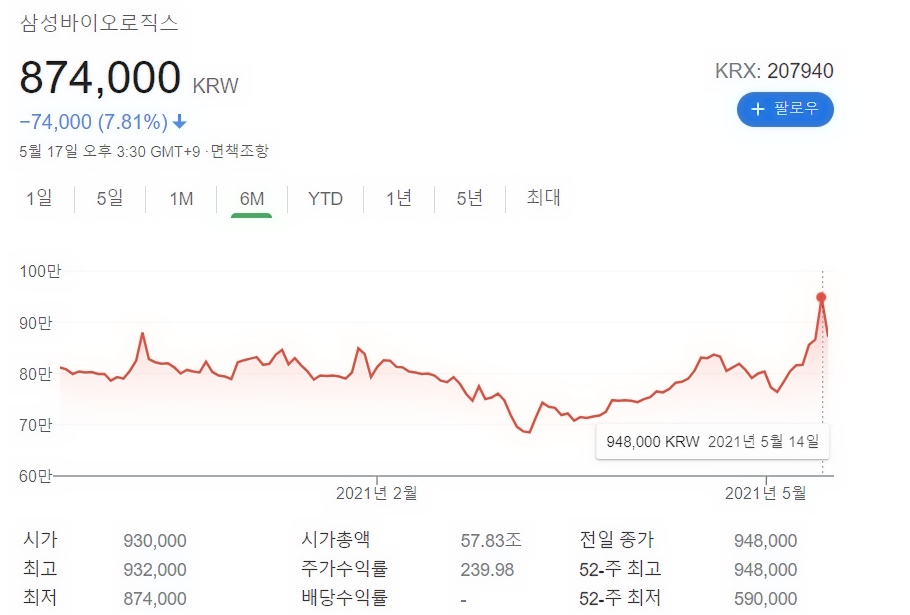The image size is (910, 615).
Task: Click the 2021년 5월 axis label
Action: click(765, 493)
